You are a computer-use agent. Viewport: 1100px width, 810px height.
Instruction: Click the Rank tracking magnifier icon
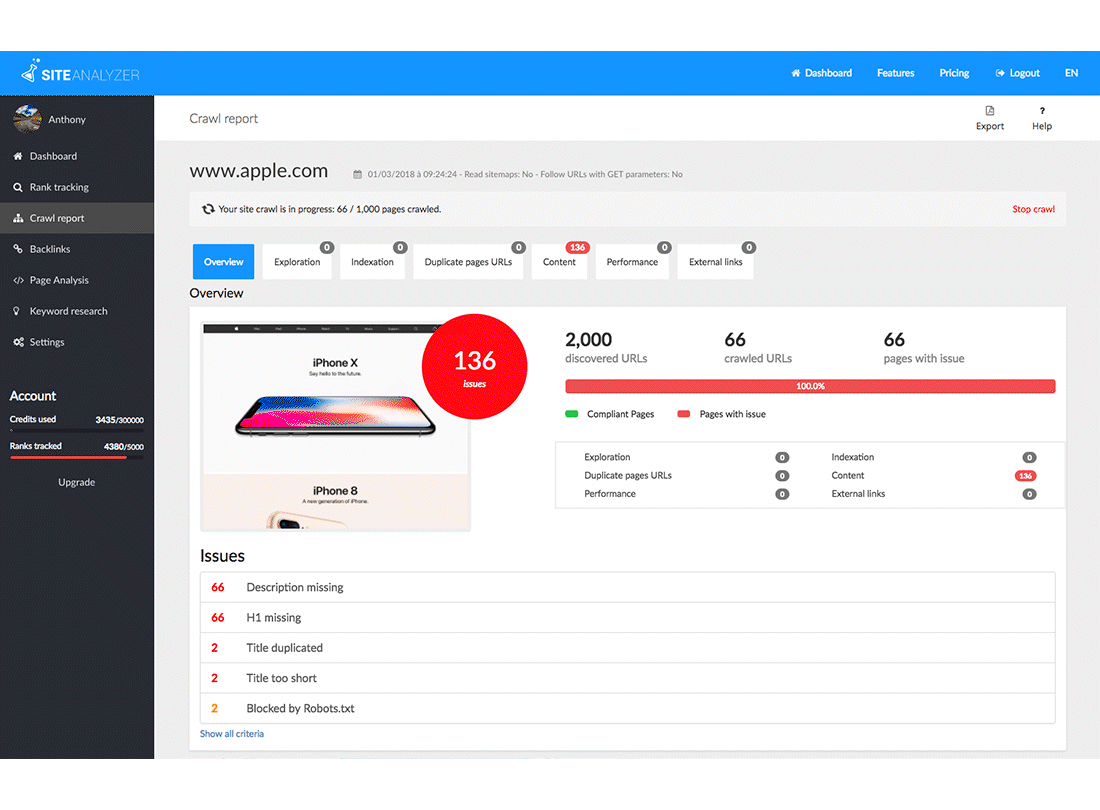(18, 187)
